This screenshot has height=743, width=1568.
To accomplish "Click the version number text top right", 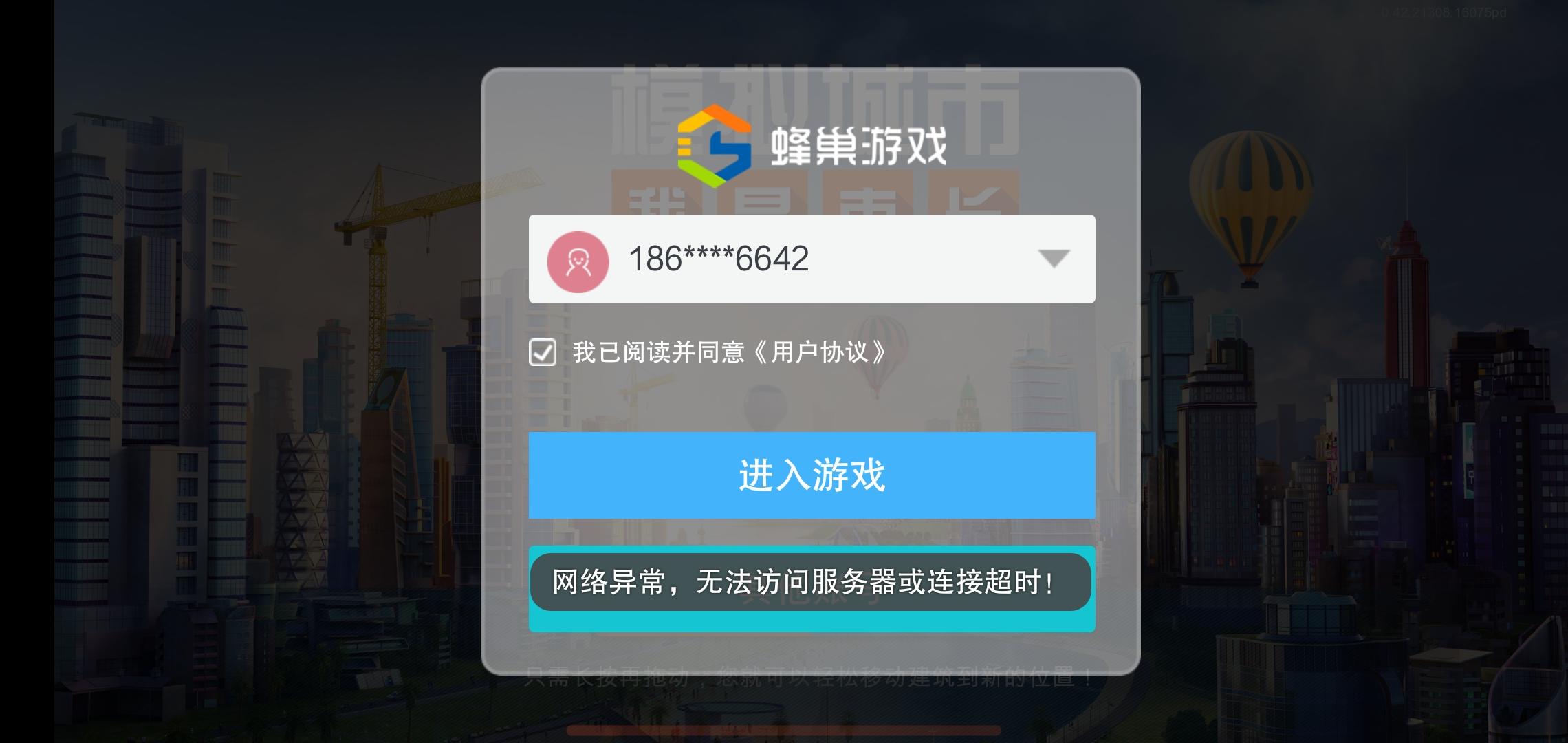I will 1443,12.
